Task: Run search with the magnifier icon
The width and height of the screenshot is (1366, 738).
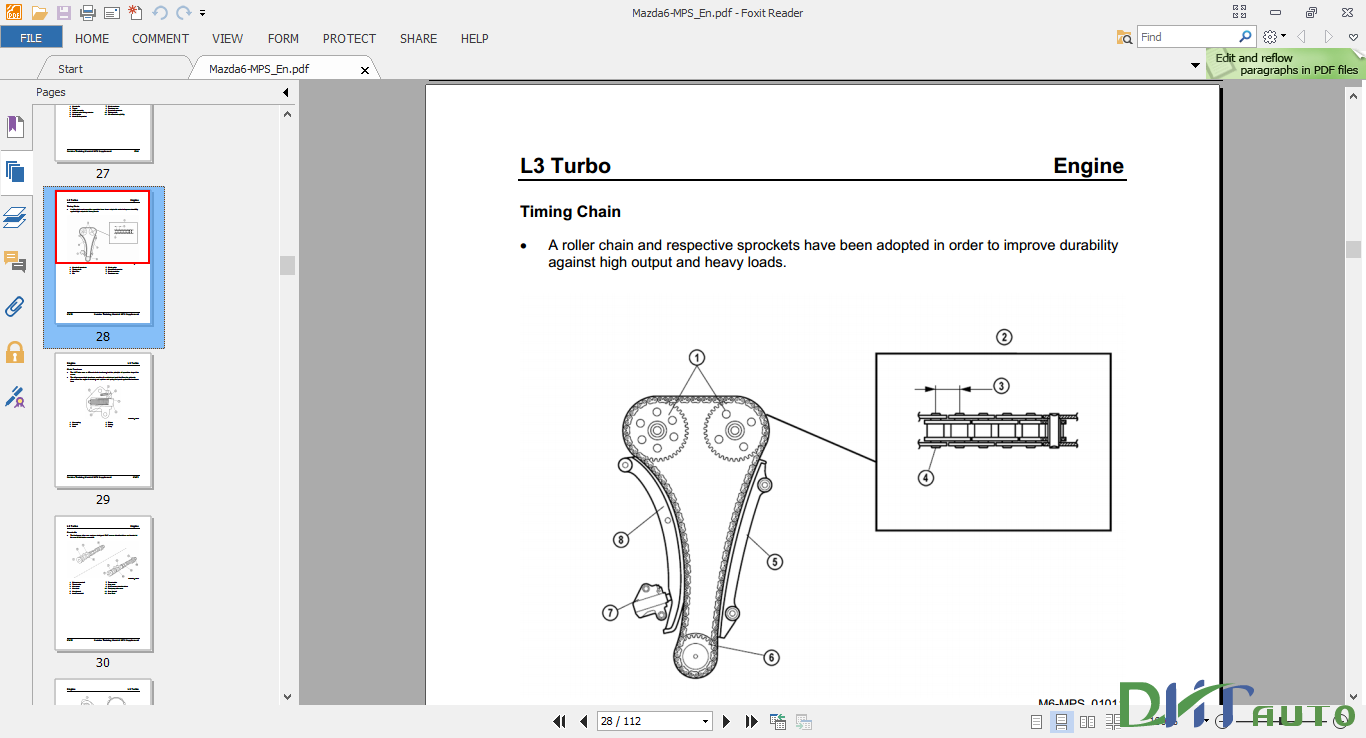Action: click(1246, 37)
